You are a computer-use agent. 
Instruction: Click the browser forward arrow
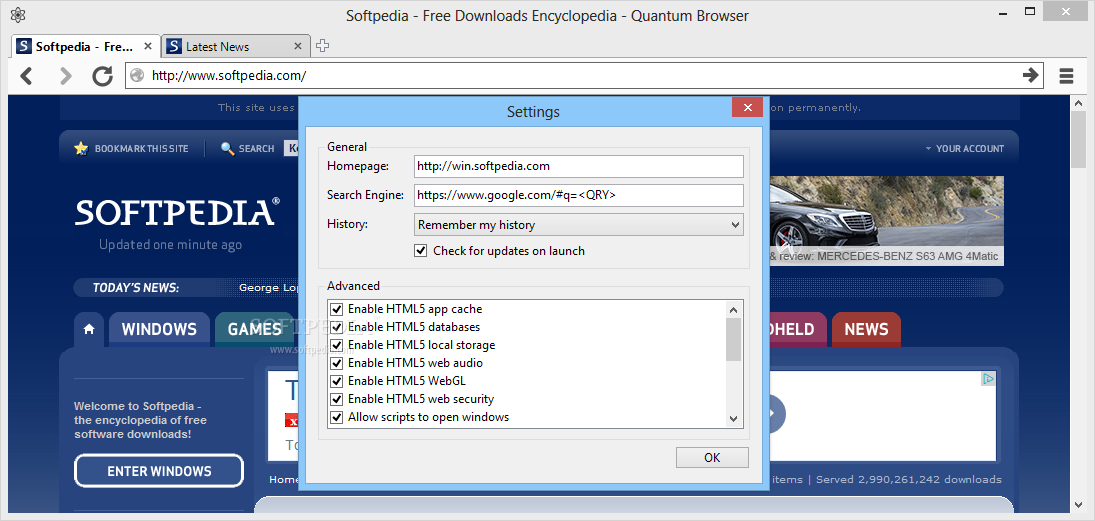point(65,75)
